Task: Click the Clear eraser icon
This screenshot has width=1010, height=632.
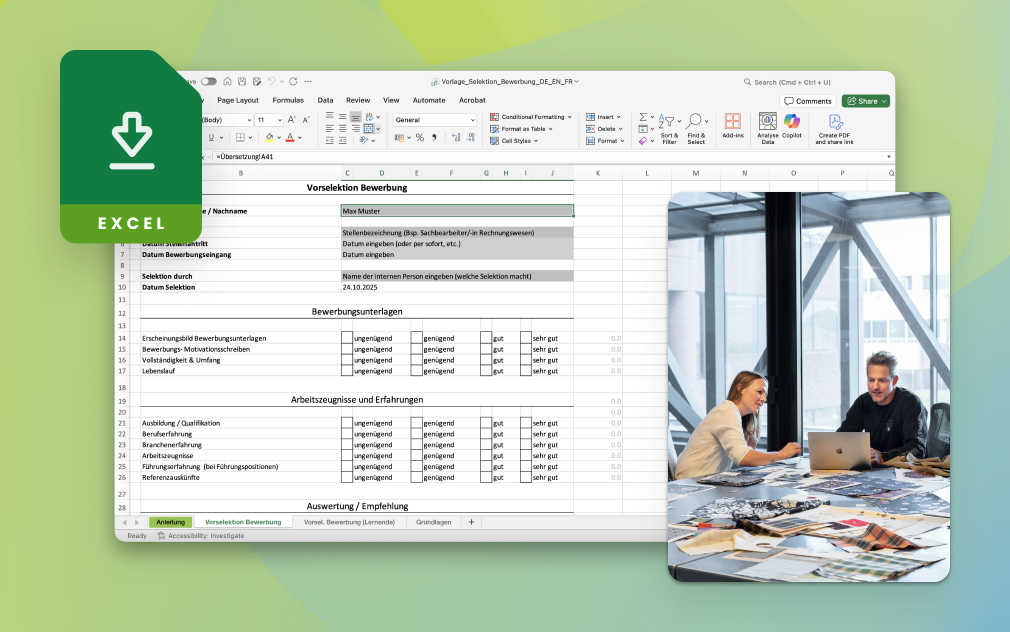Action: pos(643,140)
